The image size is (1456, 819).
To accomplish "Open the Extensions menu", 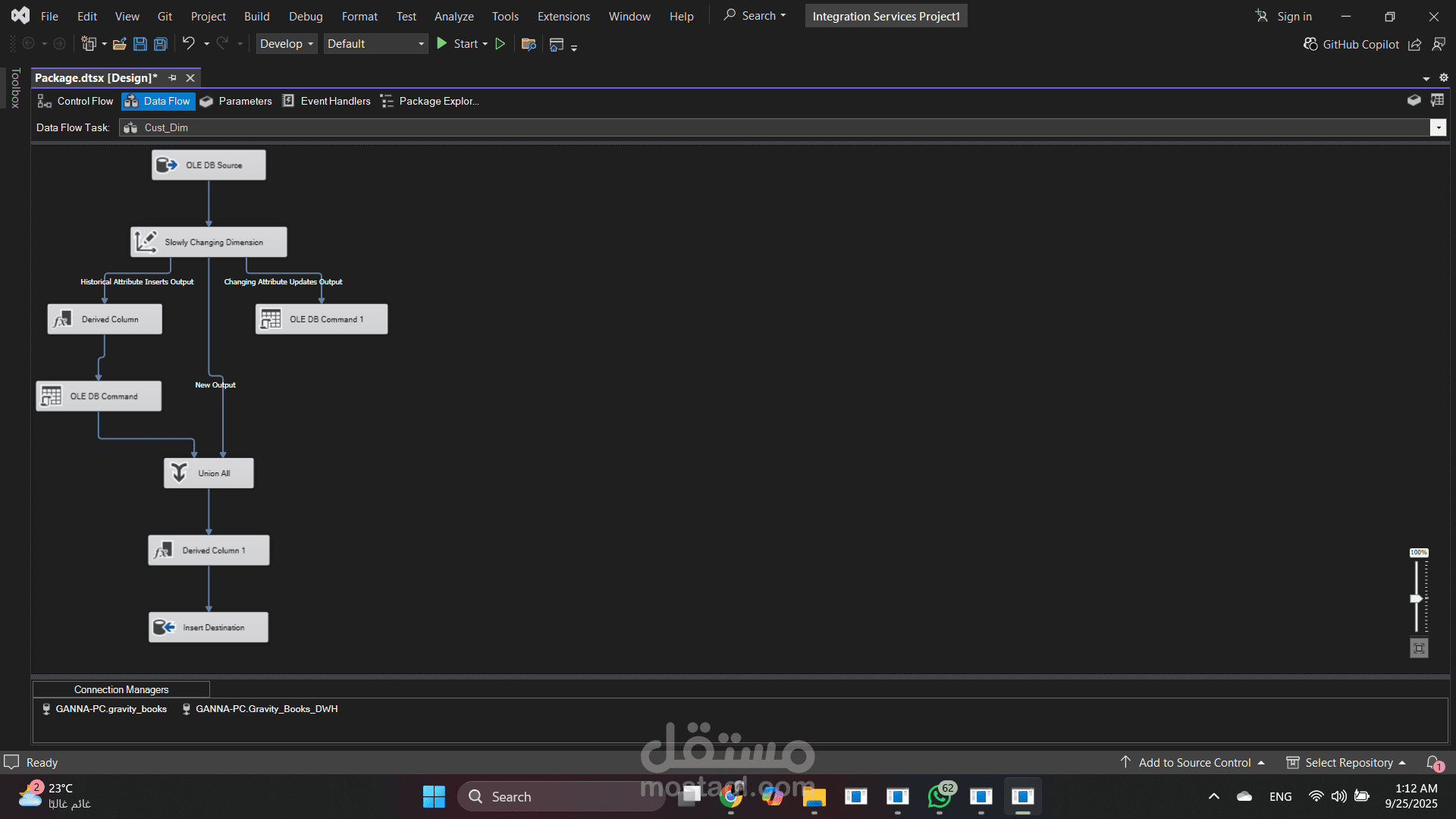I will point(563,16).
